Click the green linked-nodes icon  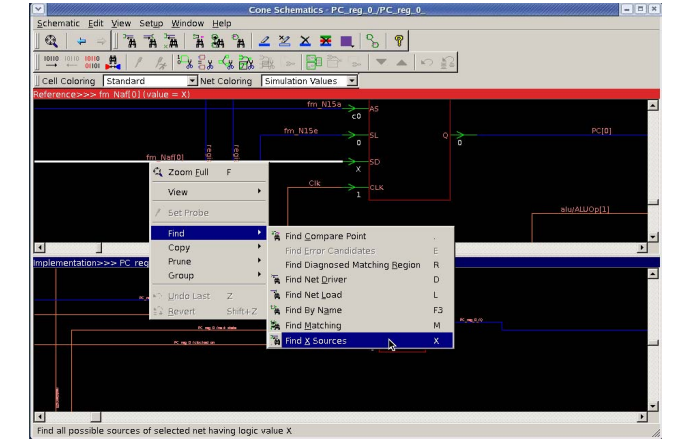coord(372,41)
